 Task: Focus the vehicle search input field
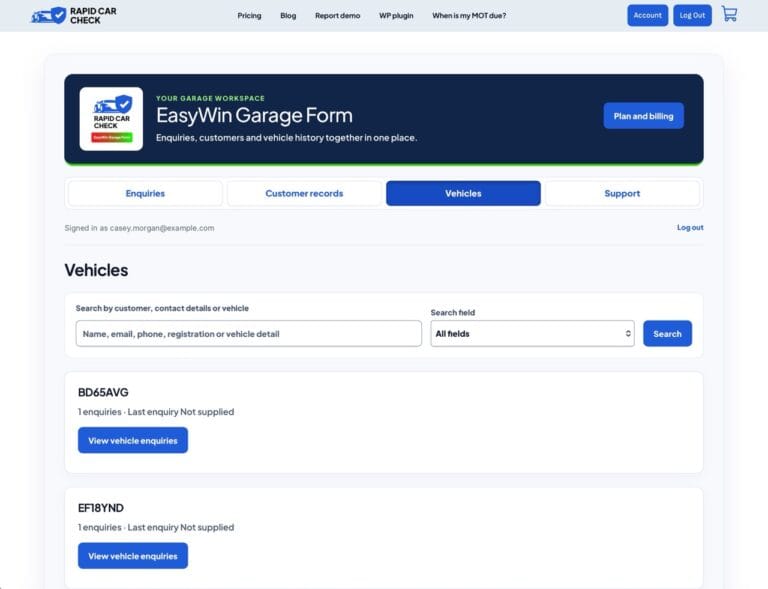[249, 334]
